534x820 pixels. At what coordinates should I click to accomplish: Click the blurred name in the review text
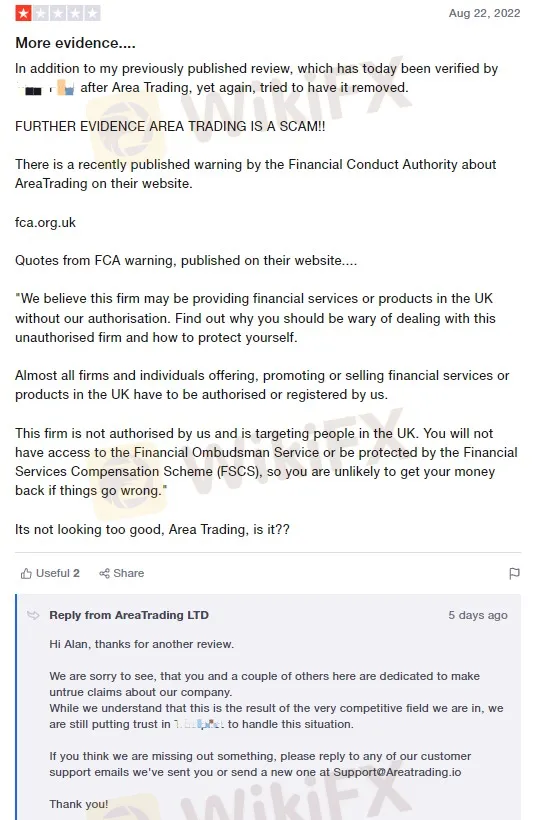coord(46,88)
